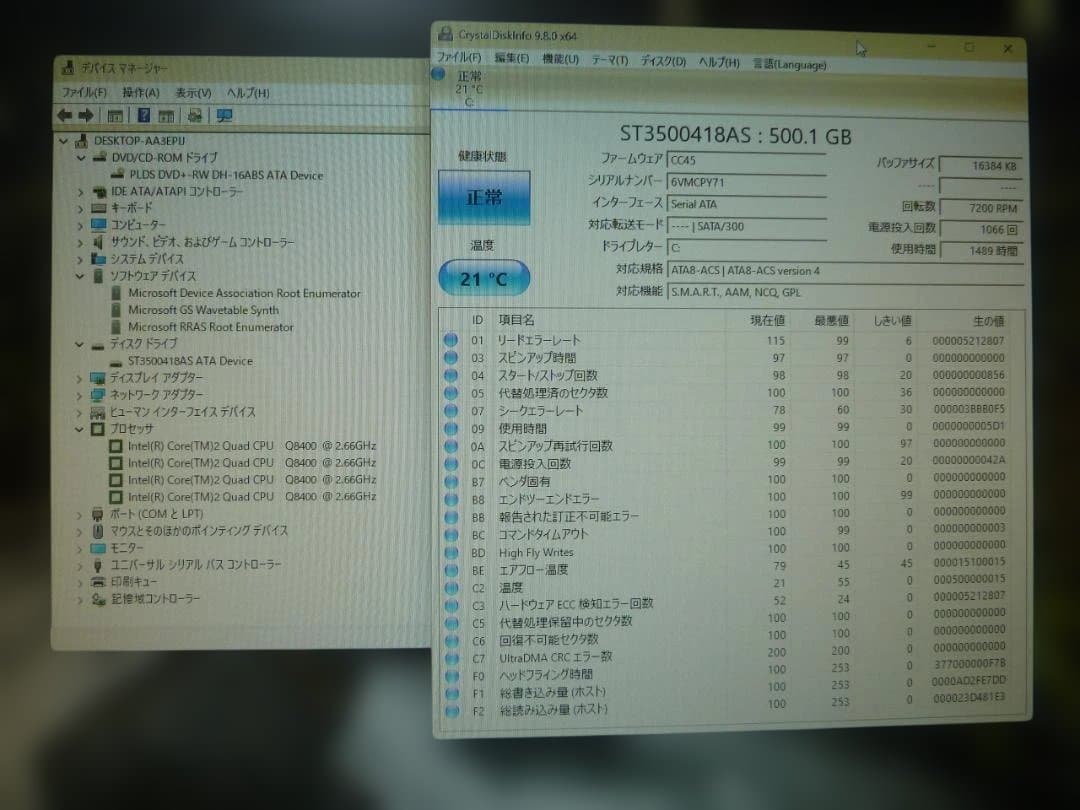Open ファイル(F) menu in Device Manager

click(84, 92)
